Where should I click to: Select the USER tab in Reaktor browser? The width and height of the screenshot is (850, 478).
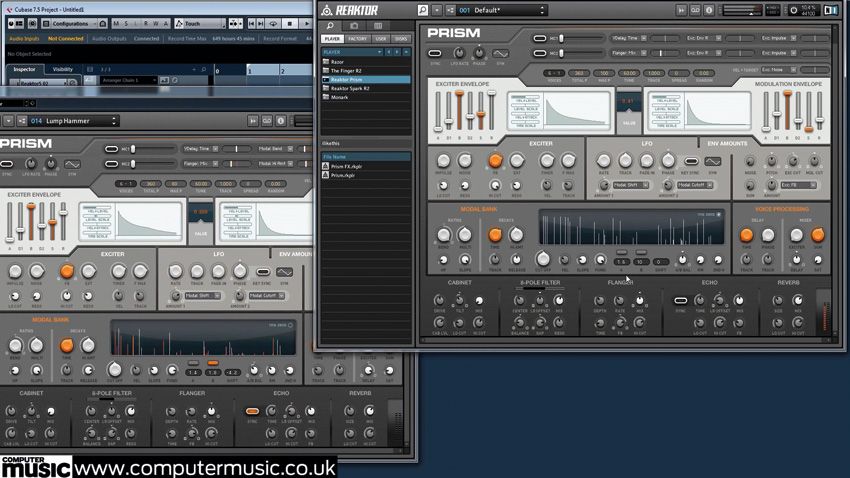tap(381, 39)
